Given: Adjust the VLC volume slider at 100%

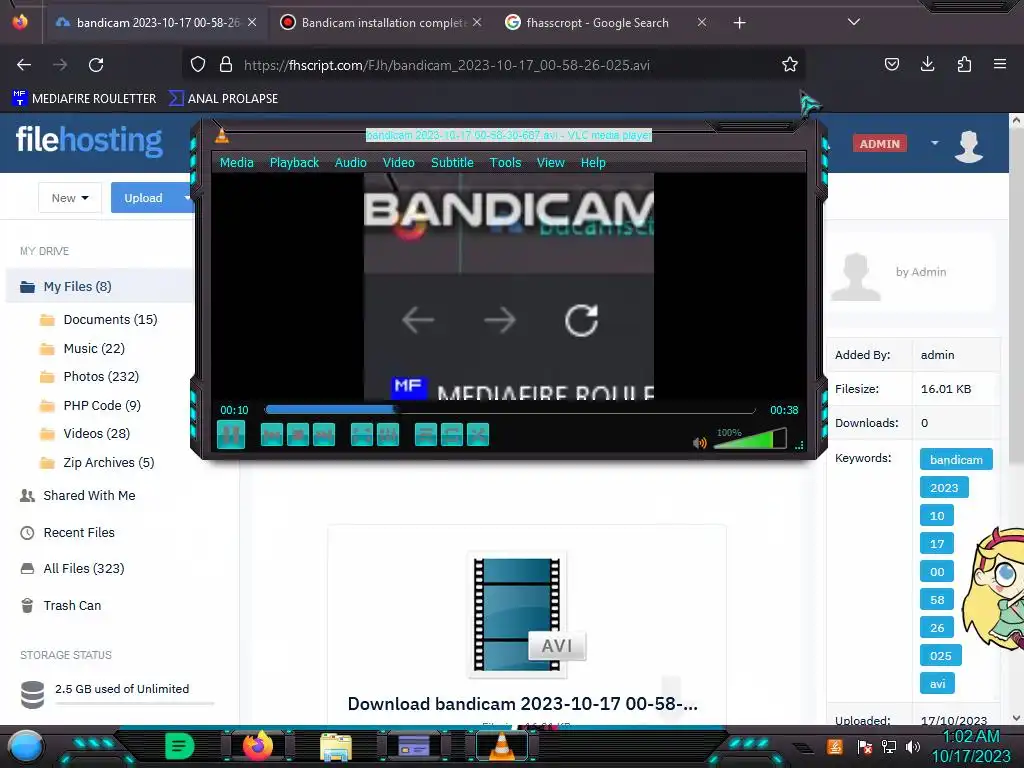Looking at the screenshot, I should click(750, 438).
